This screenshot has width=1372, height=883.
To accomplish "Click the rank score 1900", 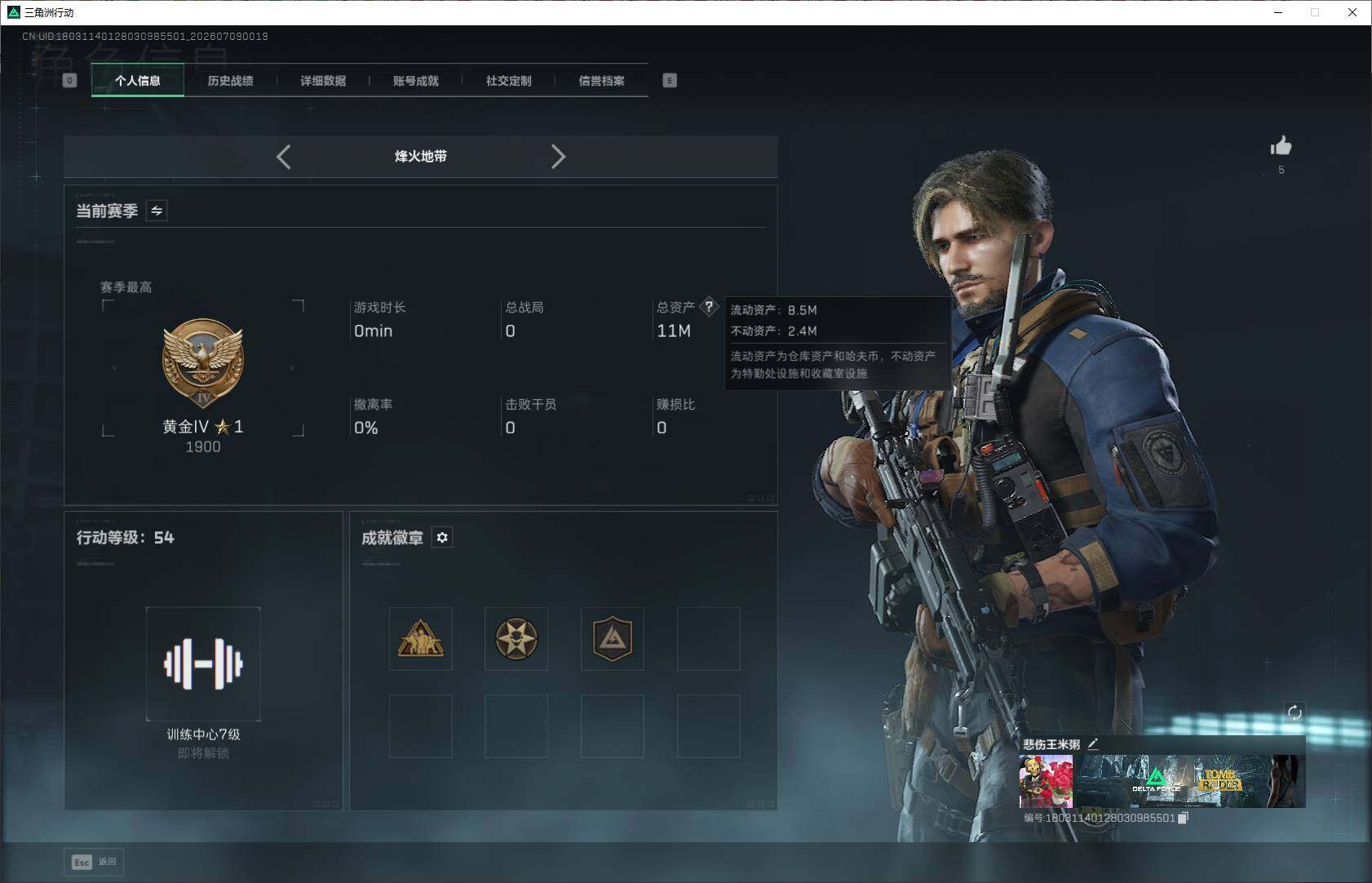I will click(x=203, y=446).
